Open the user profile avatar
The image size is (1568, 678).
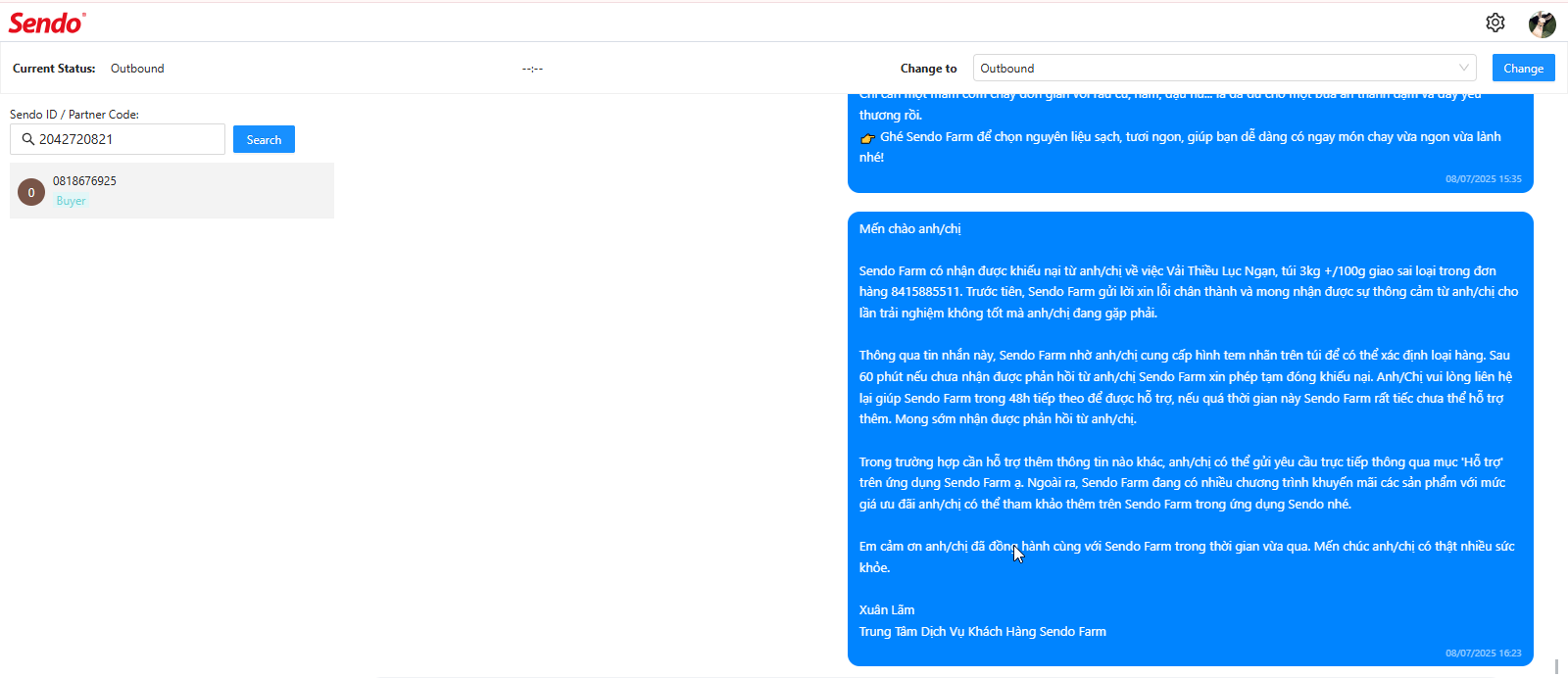pos(1543,24)
